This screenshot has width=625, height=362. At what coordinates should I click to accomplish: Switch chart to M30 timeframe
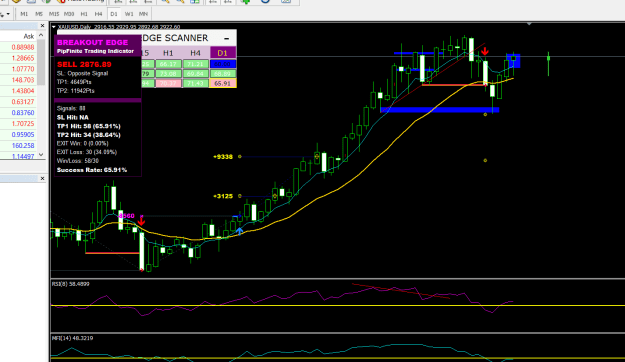click(x=69, y=14)
